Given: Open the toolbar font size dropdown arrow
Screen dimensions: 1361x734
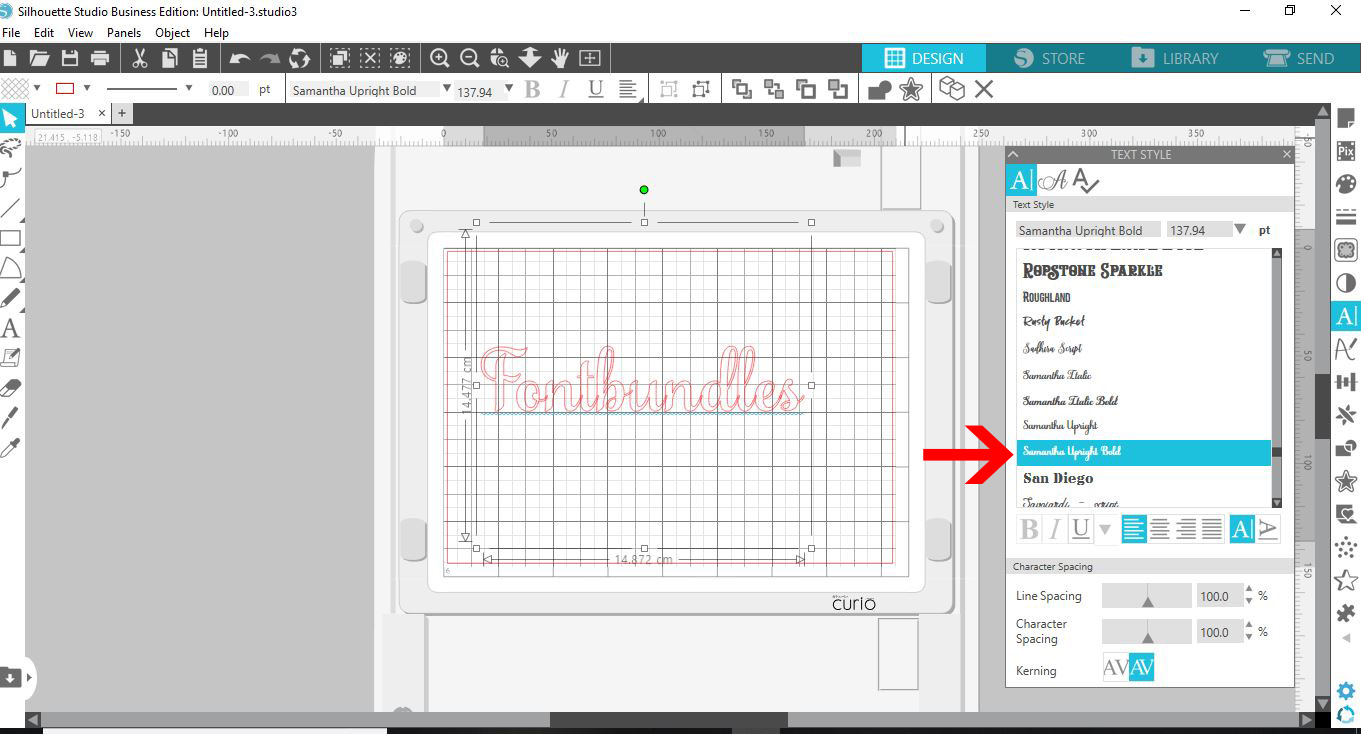Looking at the screenshot, I should tap(508, 89).
